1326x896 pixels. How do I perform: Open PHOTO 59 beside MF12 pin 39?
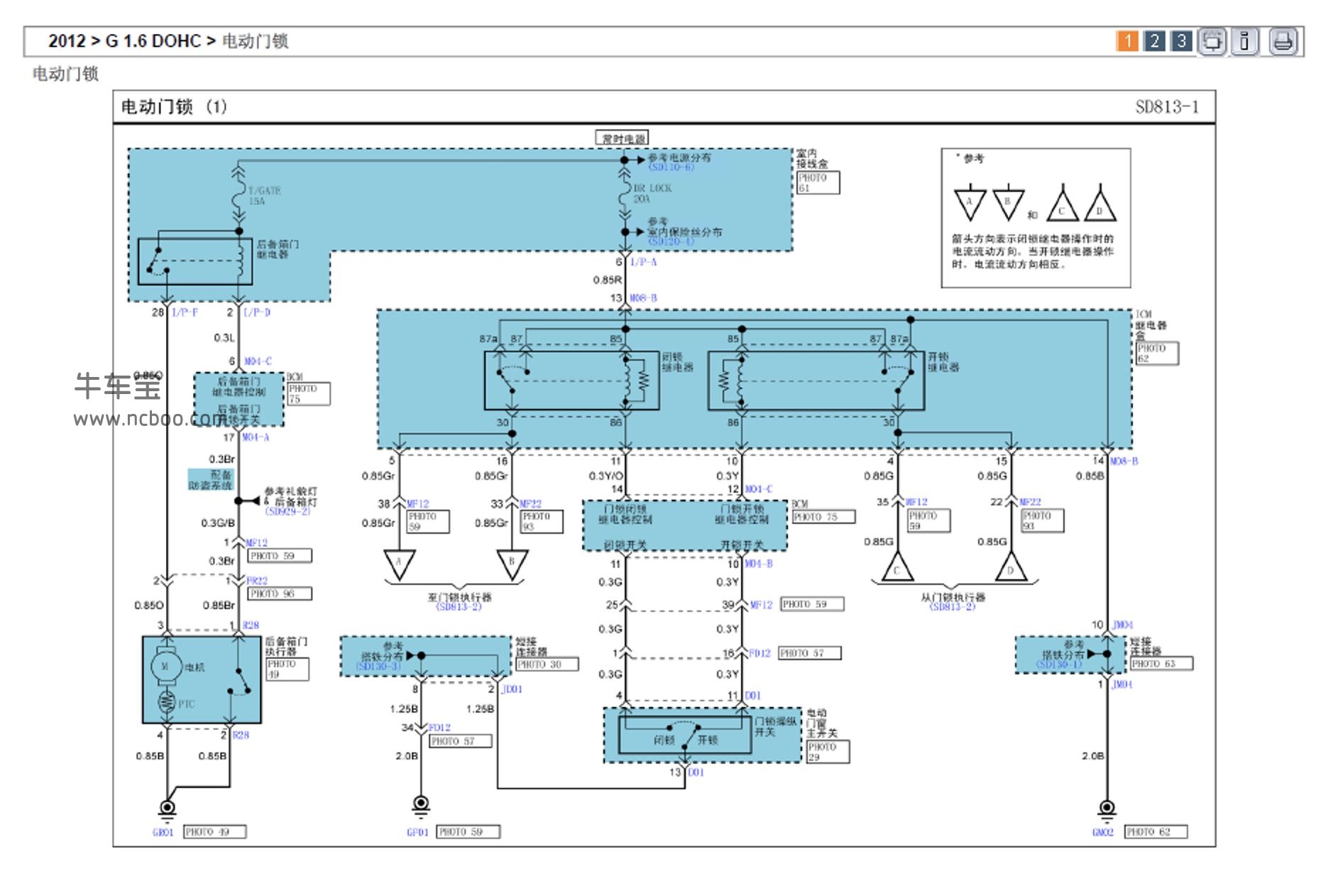point(813,604)
